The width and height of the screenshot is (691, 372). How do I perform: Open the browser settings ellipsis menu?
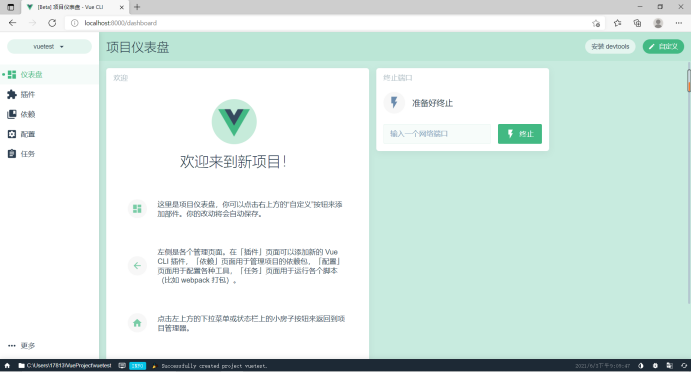679,23
